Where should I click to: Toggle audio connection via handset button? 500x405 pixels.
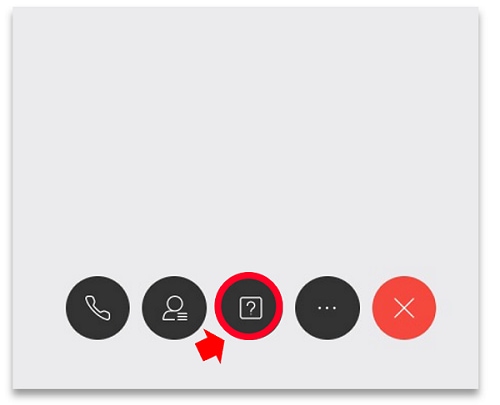click(x=98, y=307)
